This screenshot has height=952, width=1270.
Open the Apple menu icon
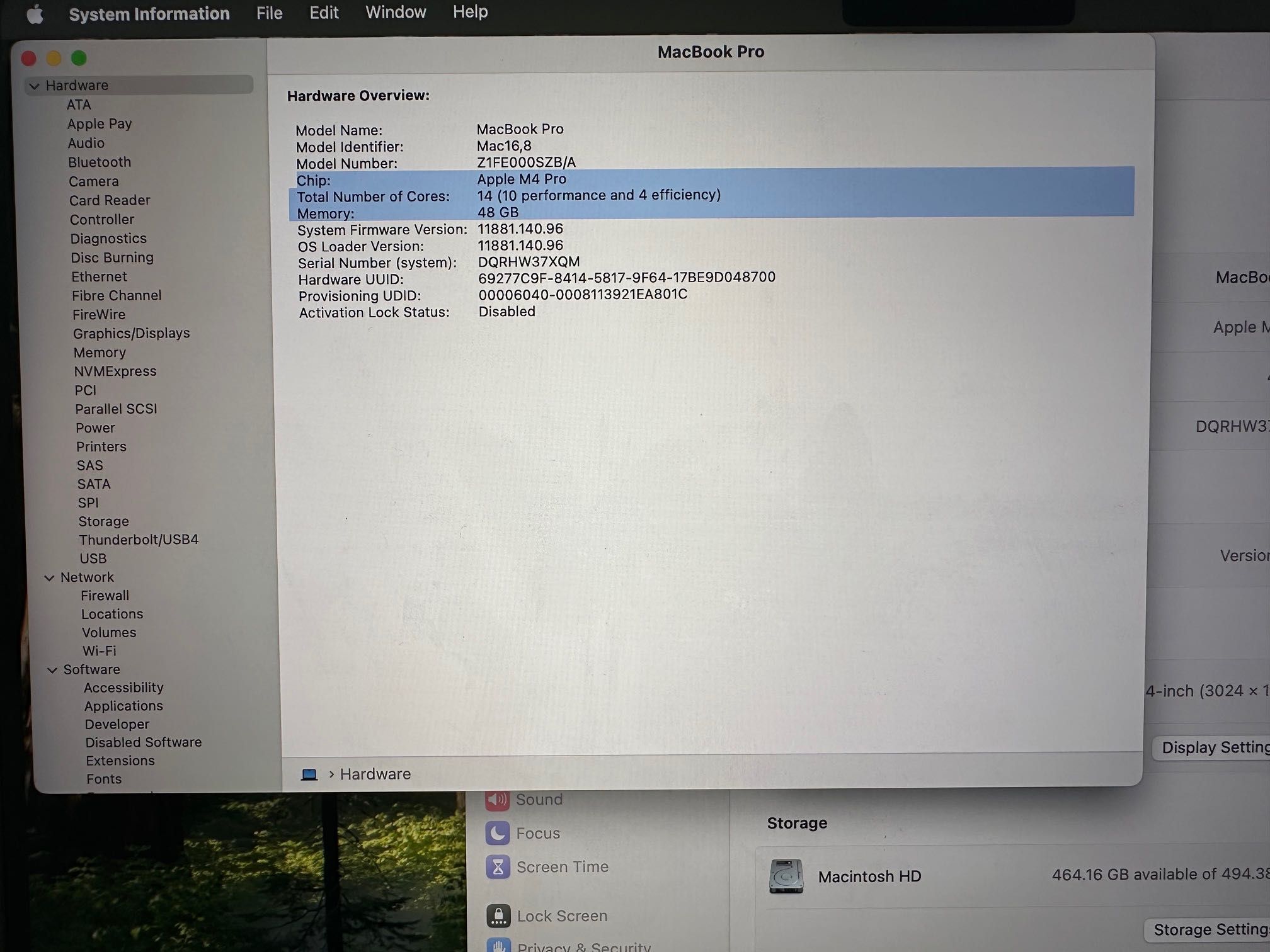tap(35, 13)
